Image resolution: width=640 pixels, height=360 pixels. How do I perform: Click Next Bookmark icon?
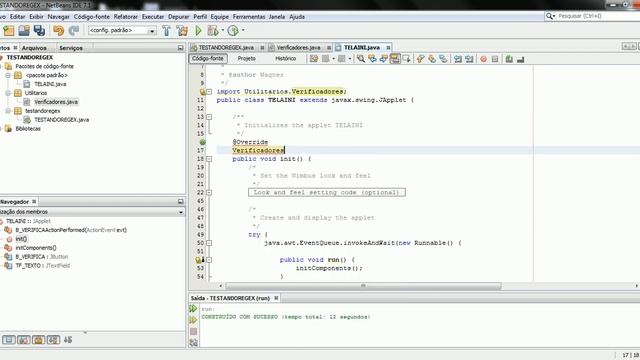point(432,59)
